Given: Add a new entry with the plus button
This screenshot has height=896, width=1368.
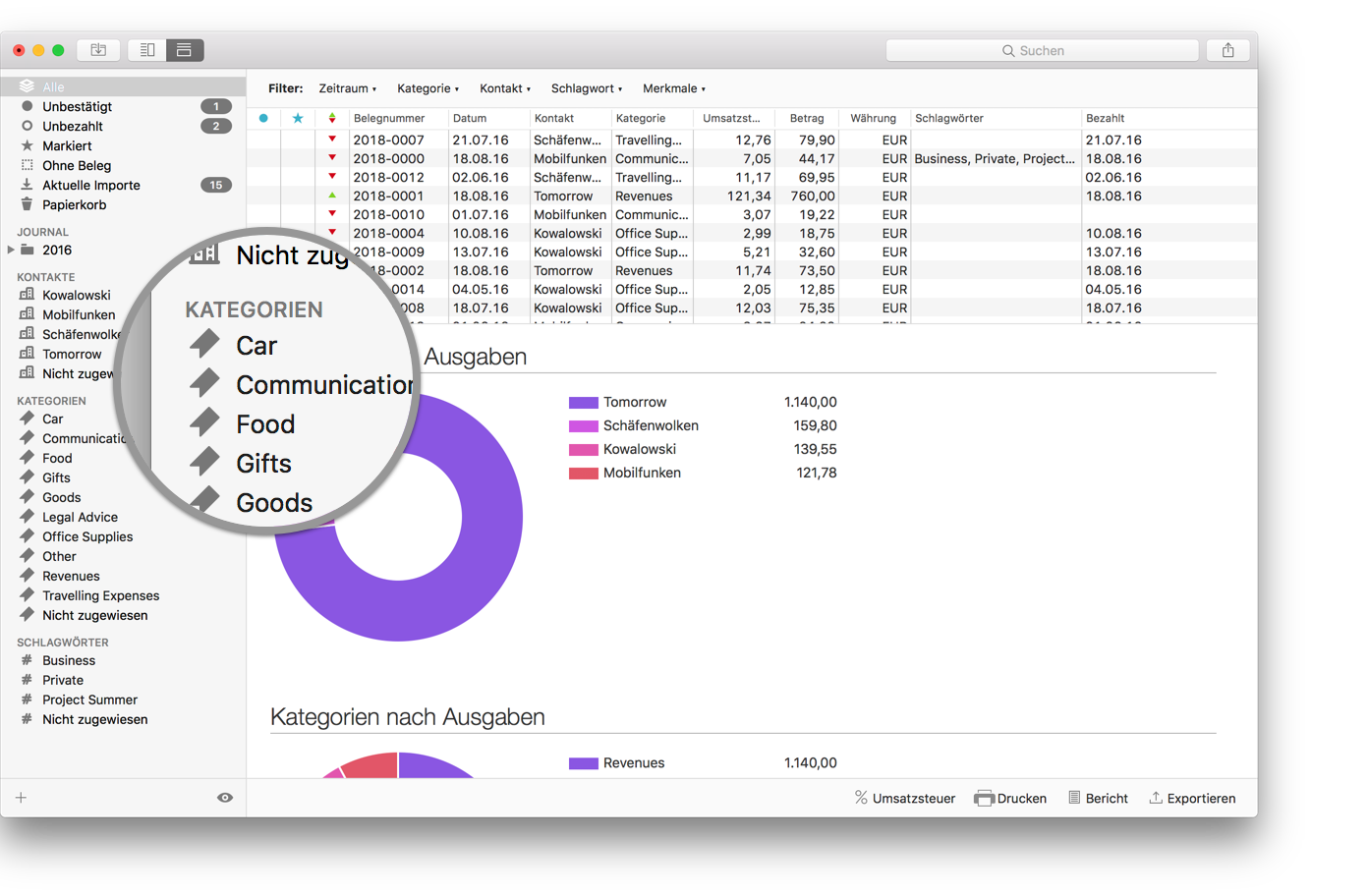Looking at the screenshot, I should pos(20,797).
